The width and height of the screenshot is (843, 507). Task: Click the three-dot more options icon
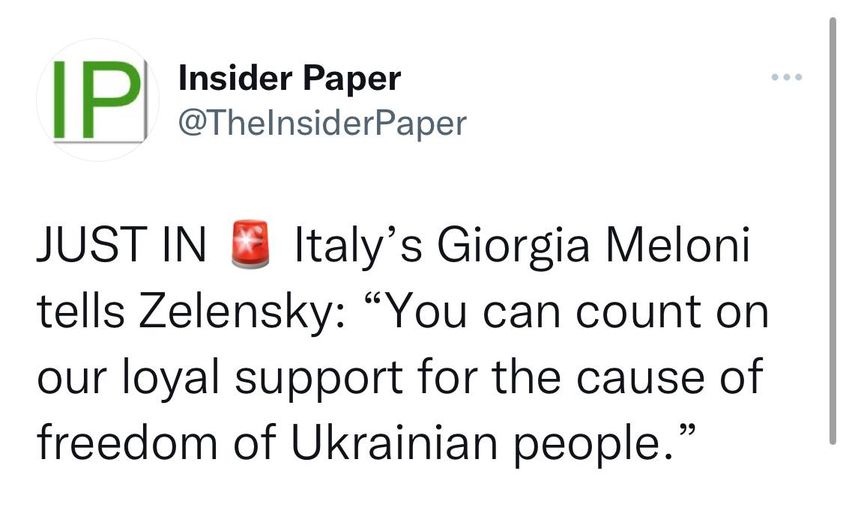click(x=787, y=78)
